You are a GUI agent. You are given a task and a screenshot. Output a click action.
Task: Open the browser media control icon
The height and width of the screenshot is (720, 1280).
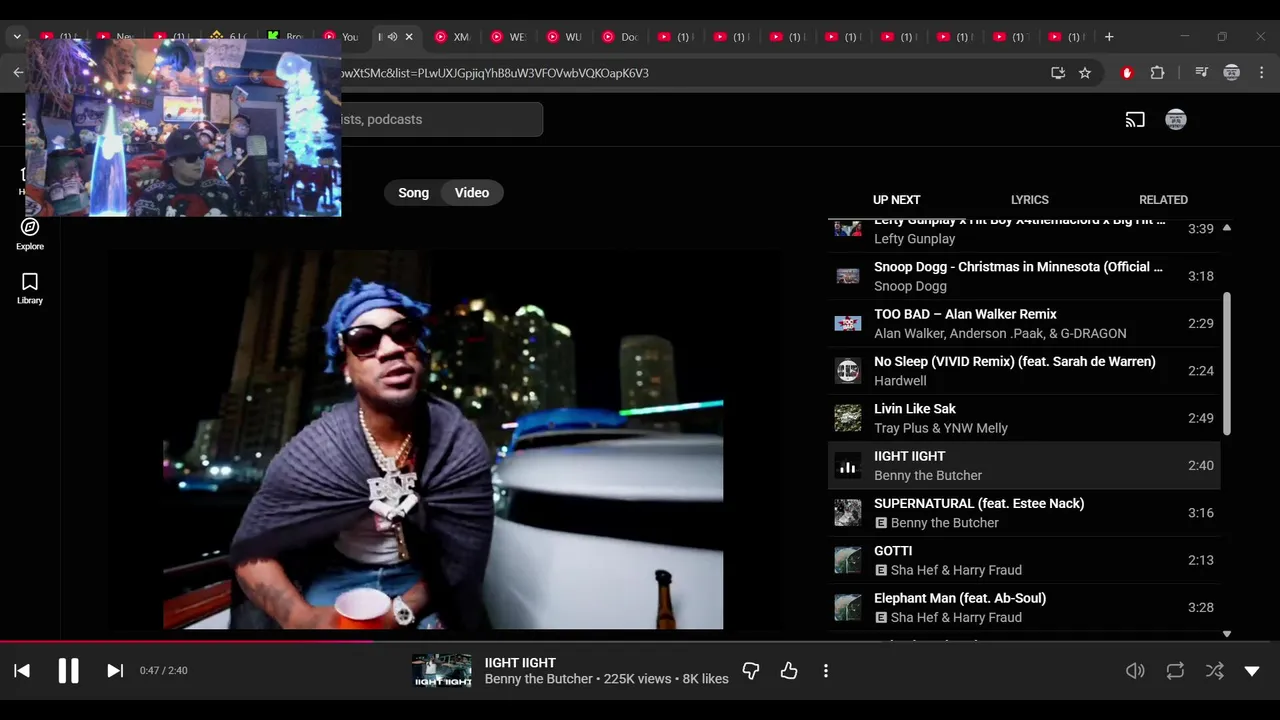(1202, 73)
